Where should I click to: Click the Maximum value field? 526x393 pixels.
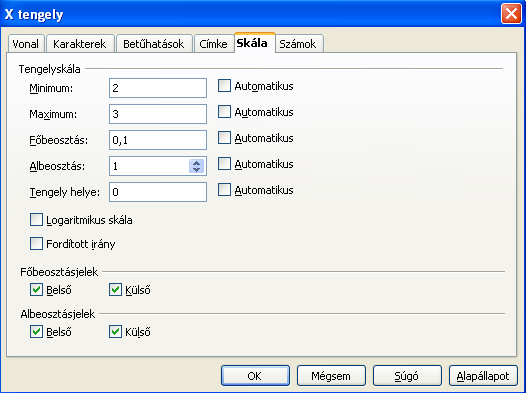[x=158, y=114]
